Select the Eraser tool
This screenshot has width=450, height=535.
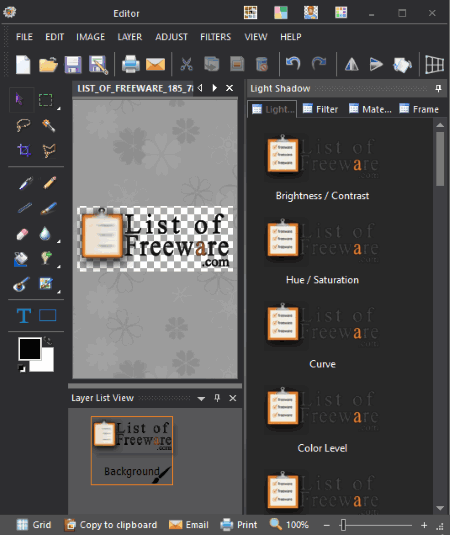23,234
